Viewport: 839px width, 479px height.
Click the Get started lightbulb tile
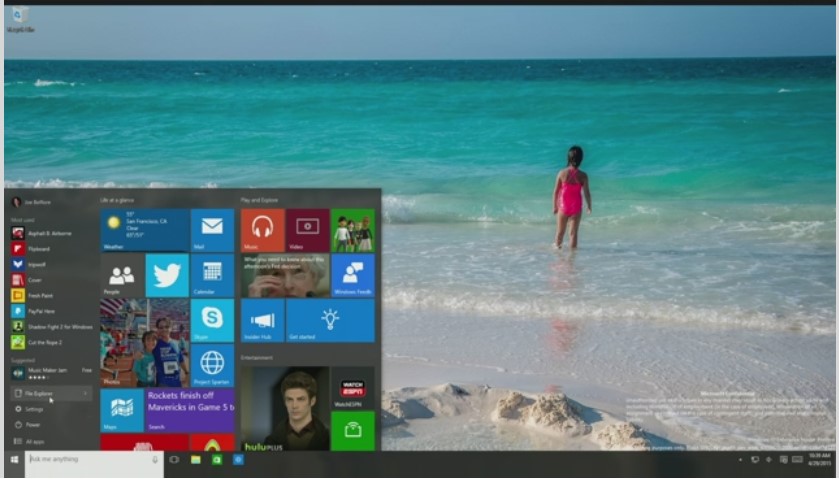click(x=330, y=320)
